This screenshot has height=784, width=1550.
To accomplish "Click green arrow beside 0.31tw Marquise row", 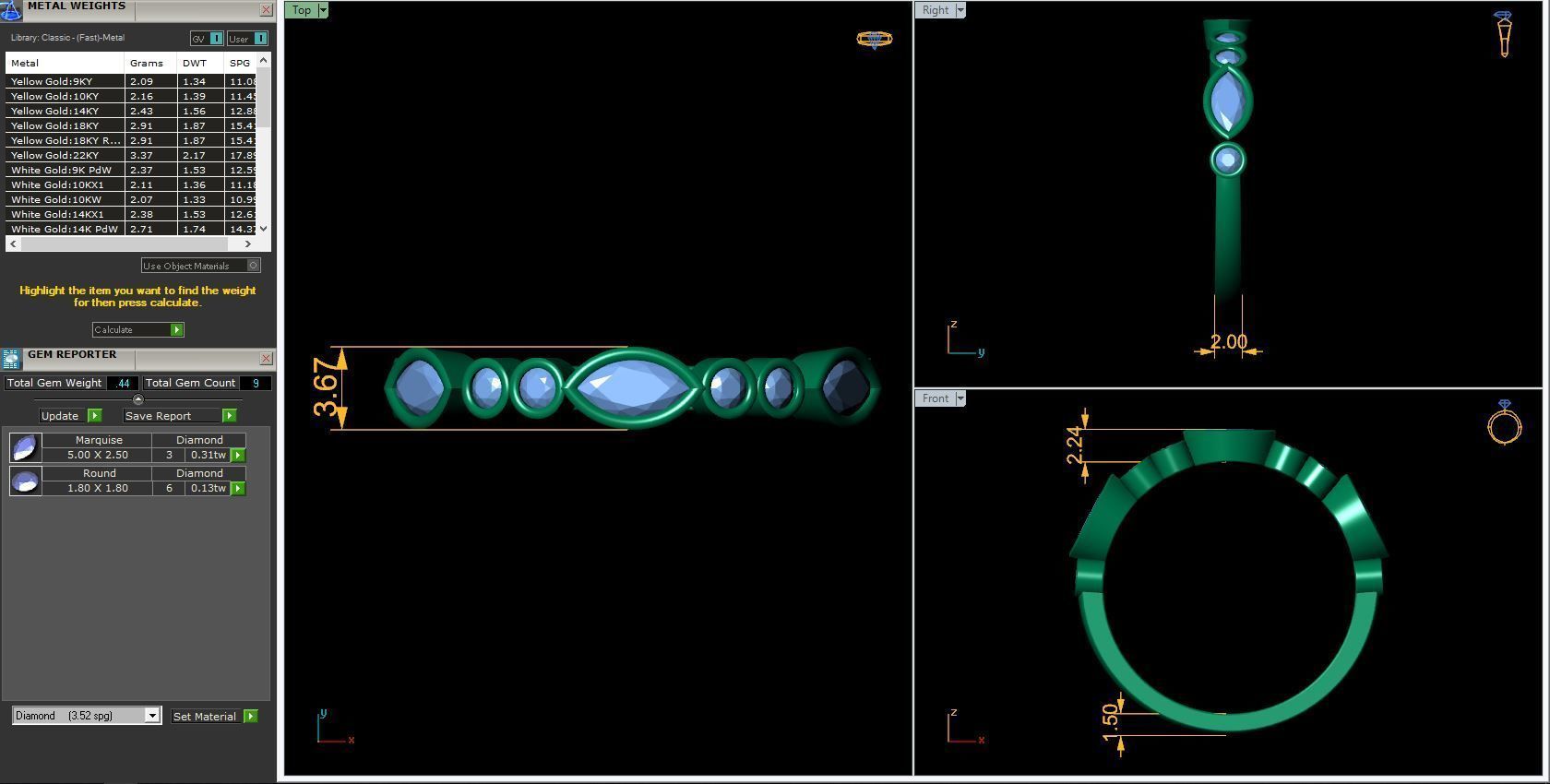I will 238,455.
